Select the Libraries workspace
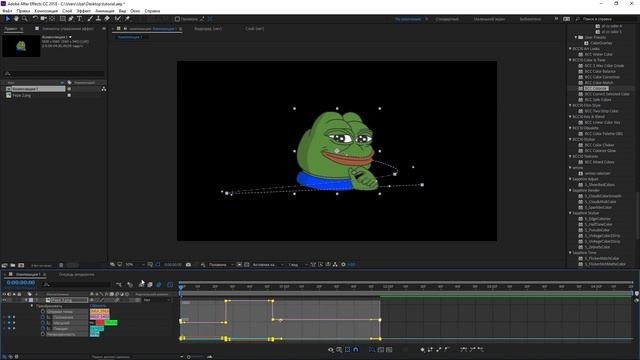This screenshot has height=360, width=640. click(530, 19)
